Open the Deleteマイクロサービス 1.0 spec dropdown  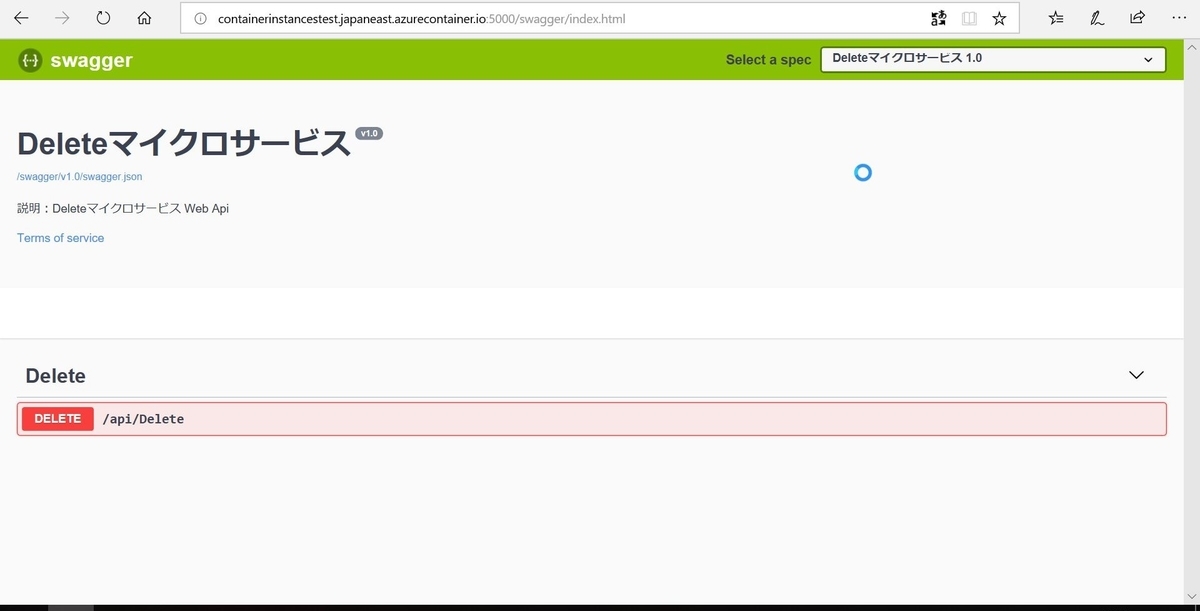coord(991,59)
